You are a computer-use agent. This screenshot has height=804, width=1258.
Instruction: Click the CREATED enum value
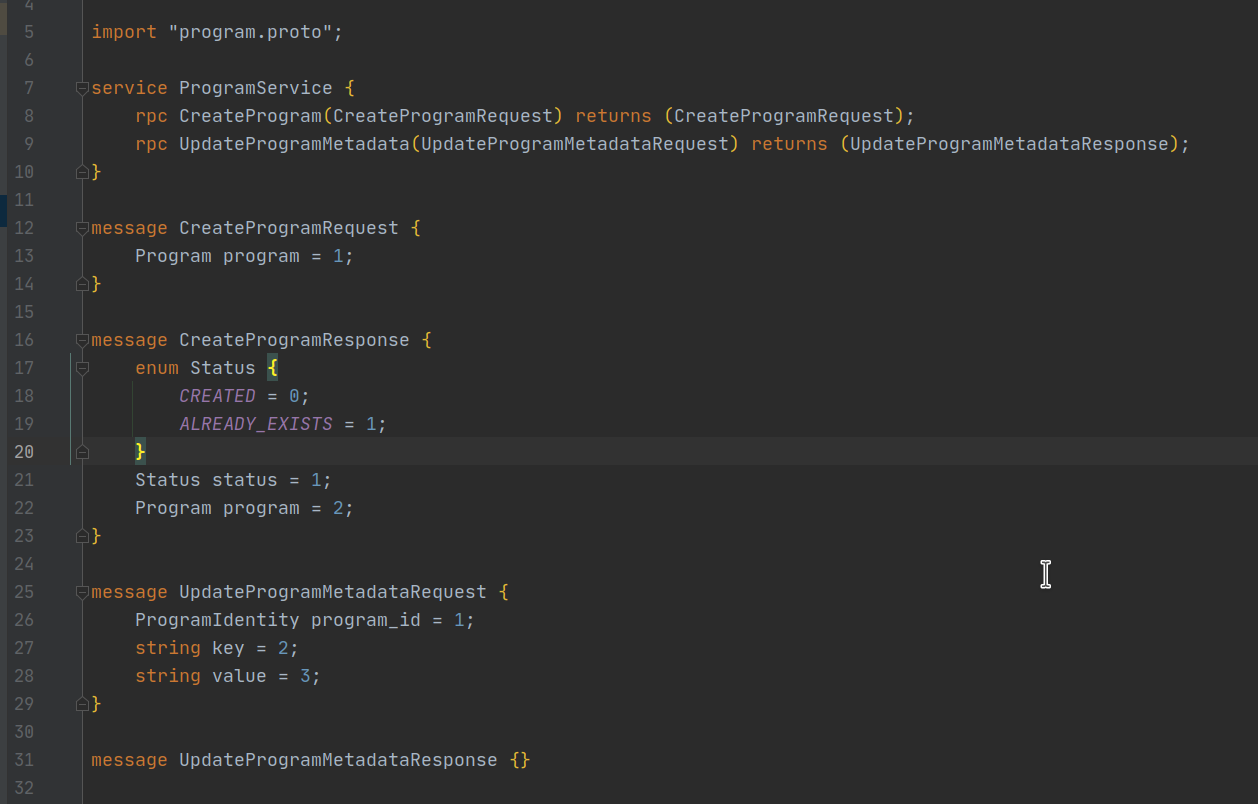[217, 396]
